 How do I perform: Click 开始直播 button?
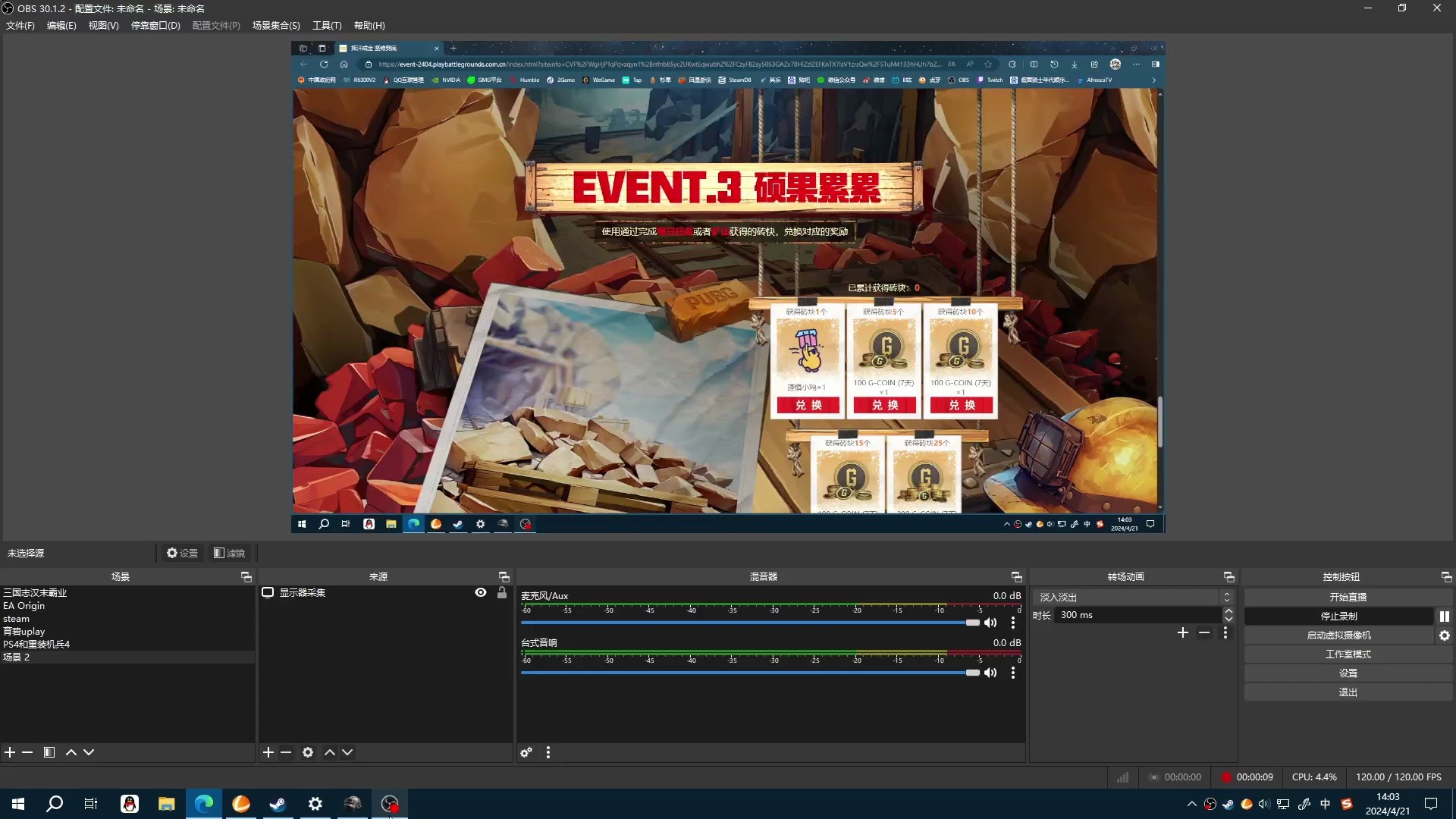point(1348,598)
